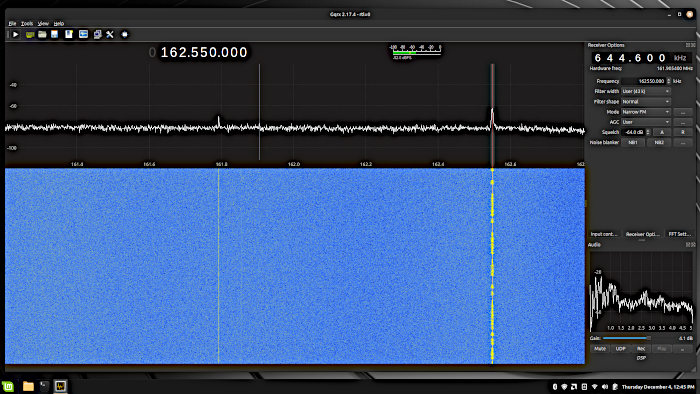Click the Squelch value field
The height and width of the screenshot is (394, 700).
point(633,132)
